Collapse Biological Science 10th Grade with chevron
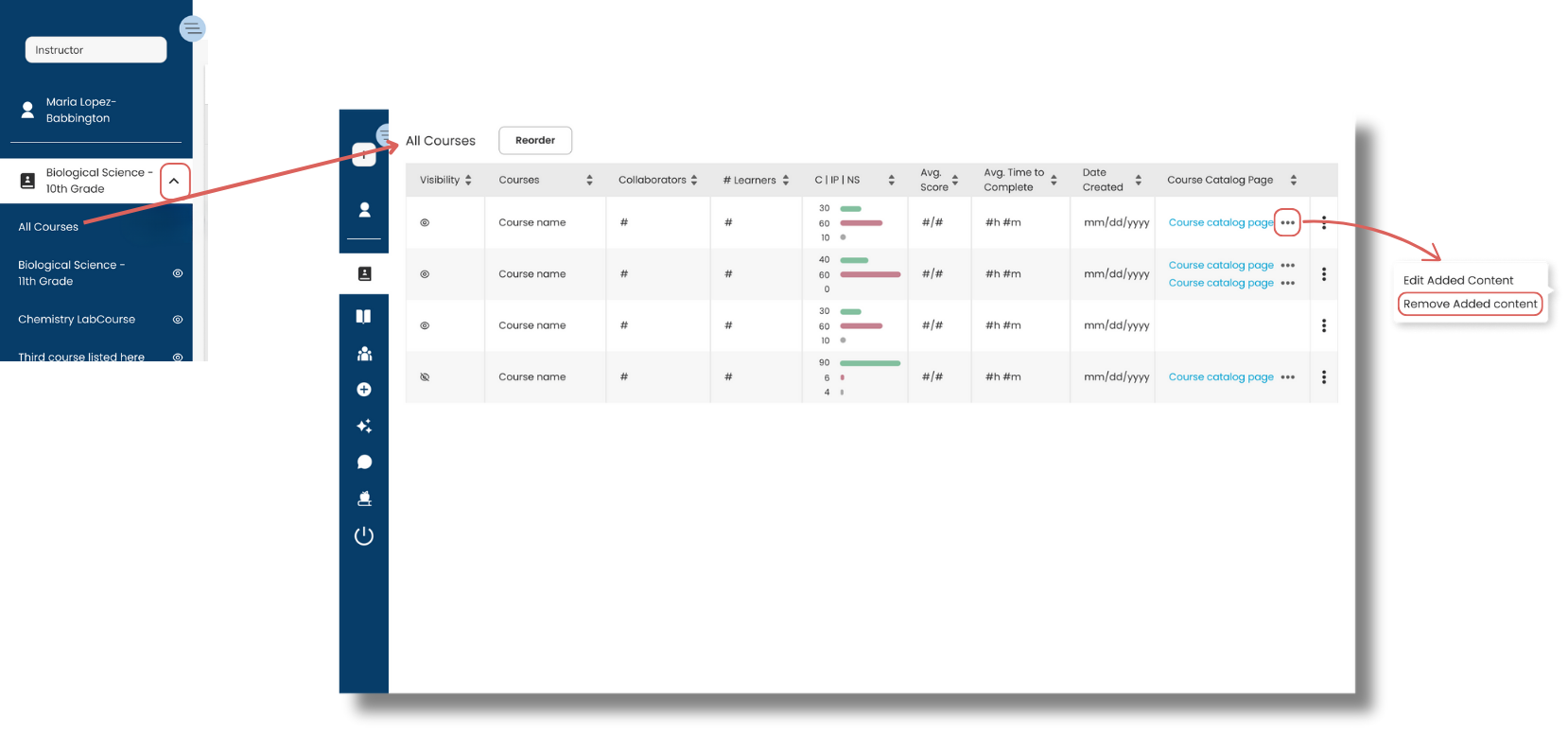Image resolution: width=1568 pixels, height=734 pixels. 174,182
